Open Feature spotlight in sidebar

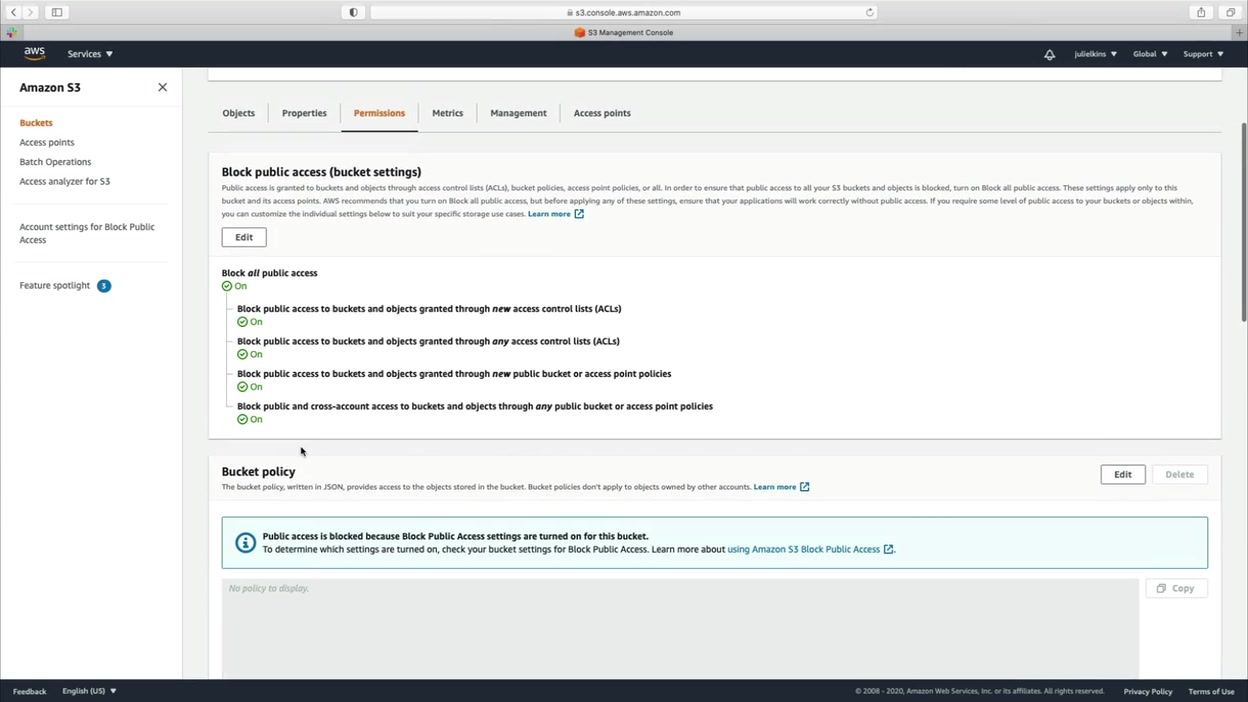(55, 286)
